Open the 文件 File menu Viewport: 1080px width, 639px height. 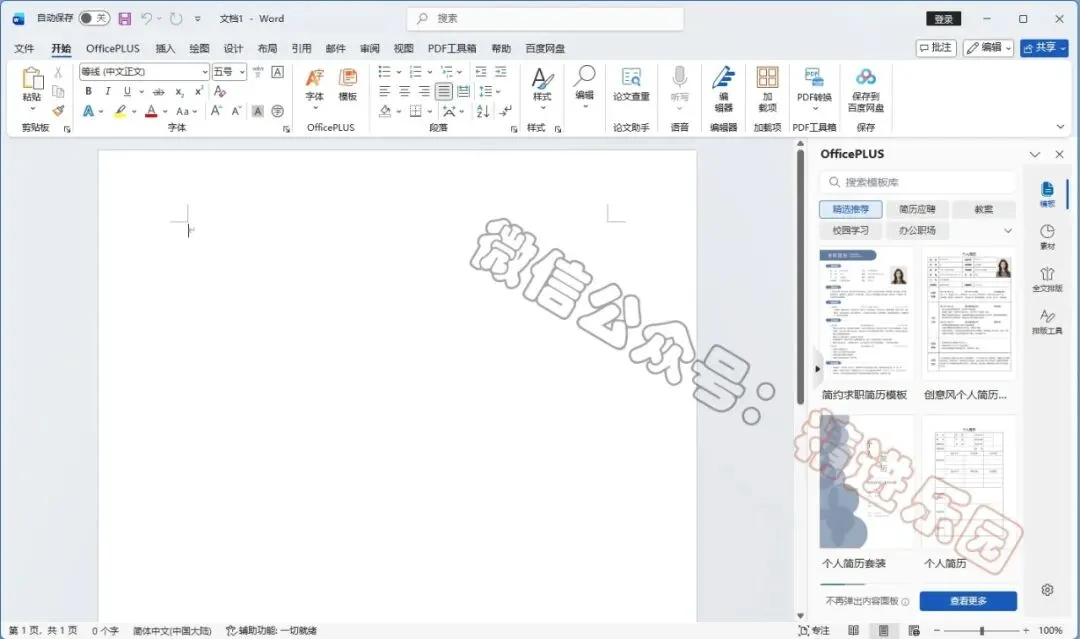[24, 48]
